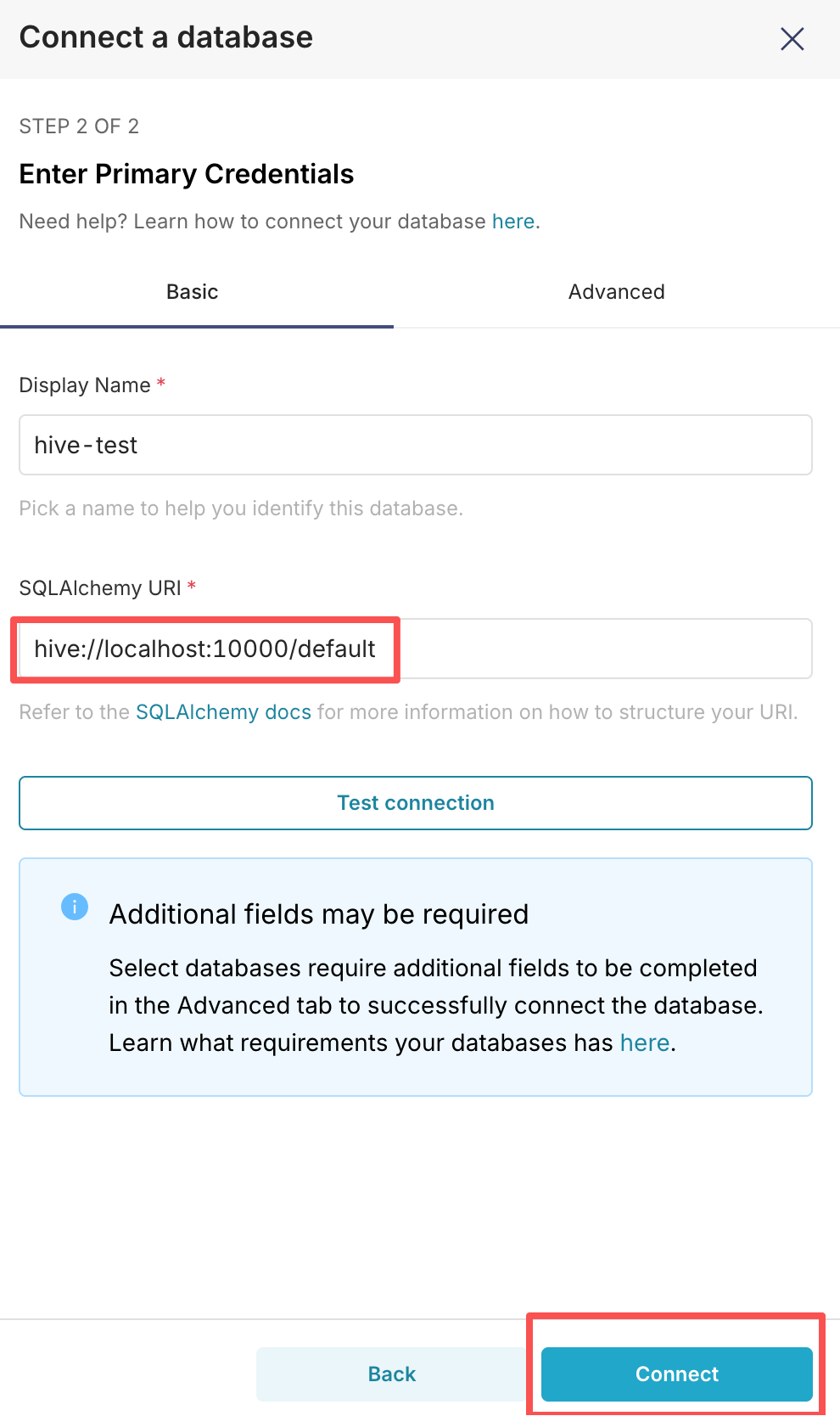The height and width of the screenshot is (1416, 840).
Task: Click the 'Additional fields may be required' heading
Action: [319, 914]
